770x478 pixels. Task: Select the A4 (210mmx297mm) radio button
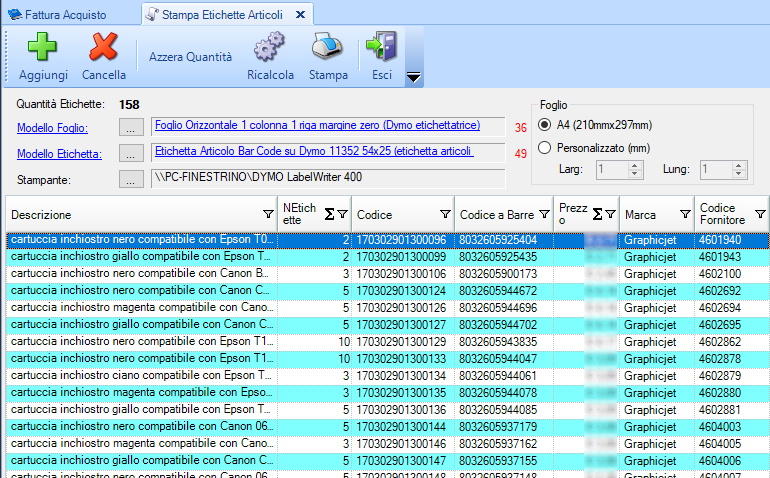[x=545, y=125]
